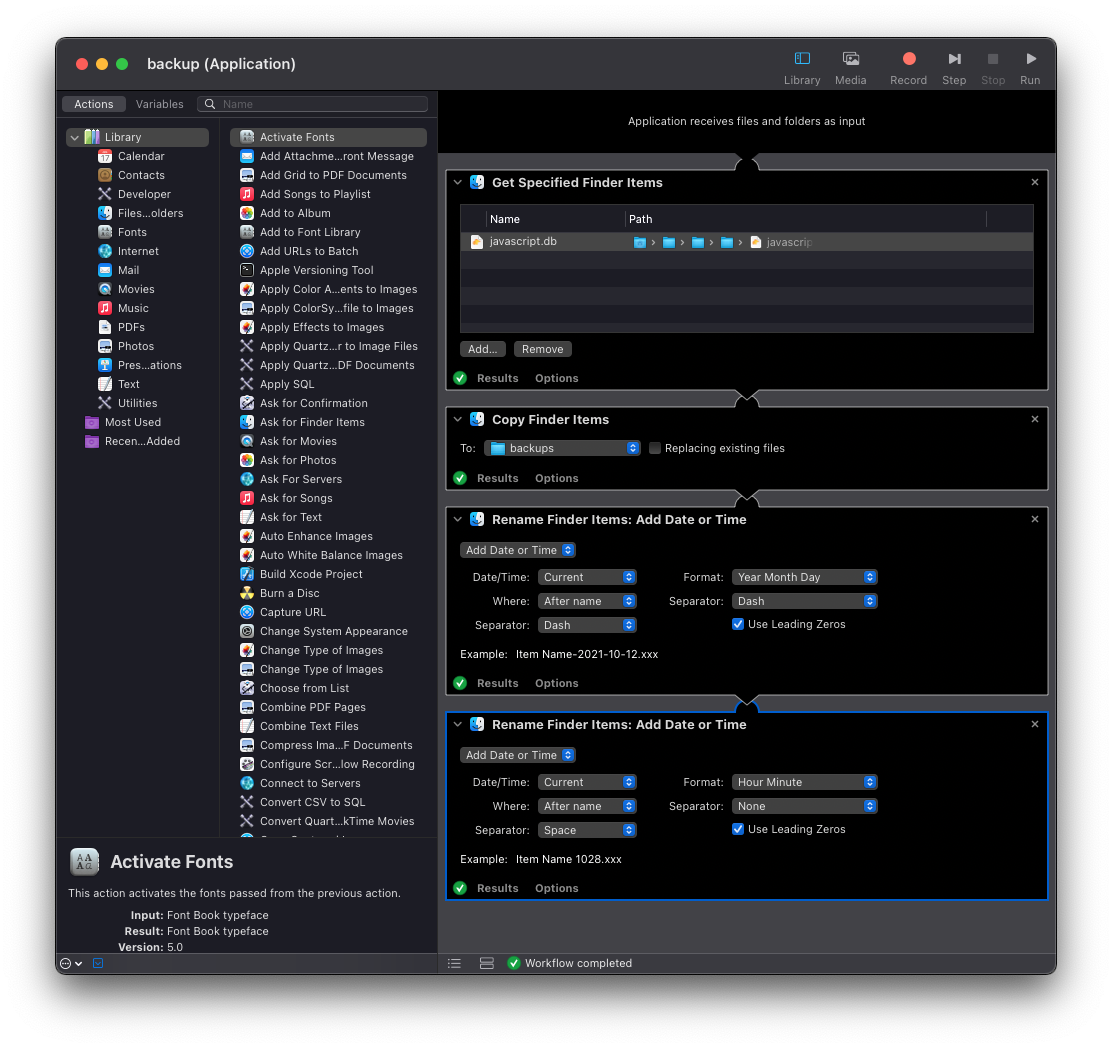1112x1048 pixels.
Task: Click the action Name search field
Action: click(x=322, y=104)
